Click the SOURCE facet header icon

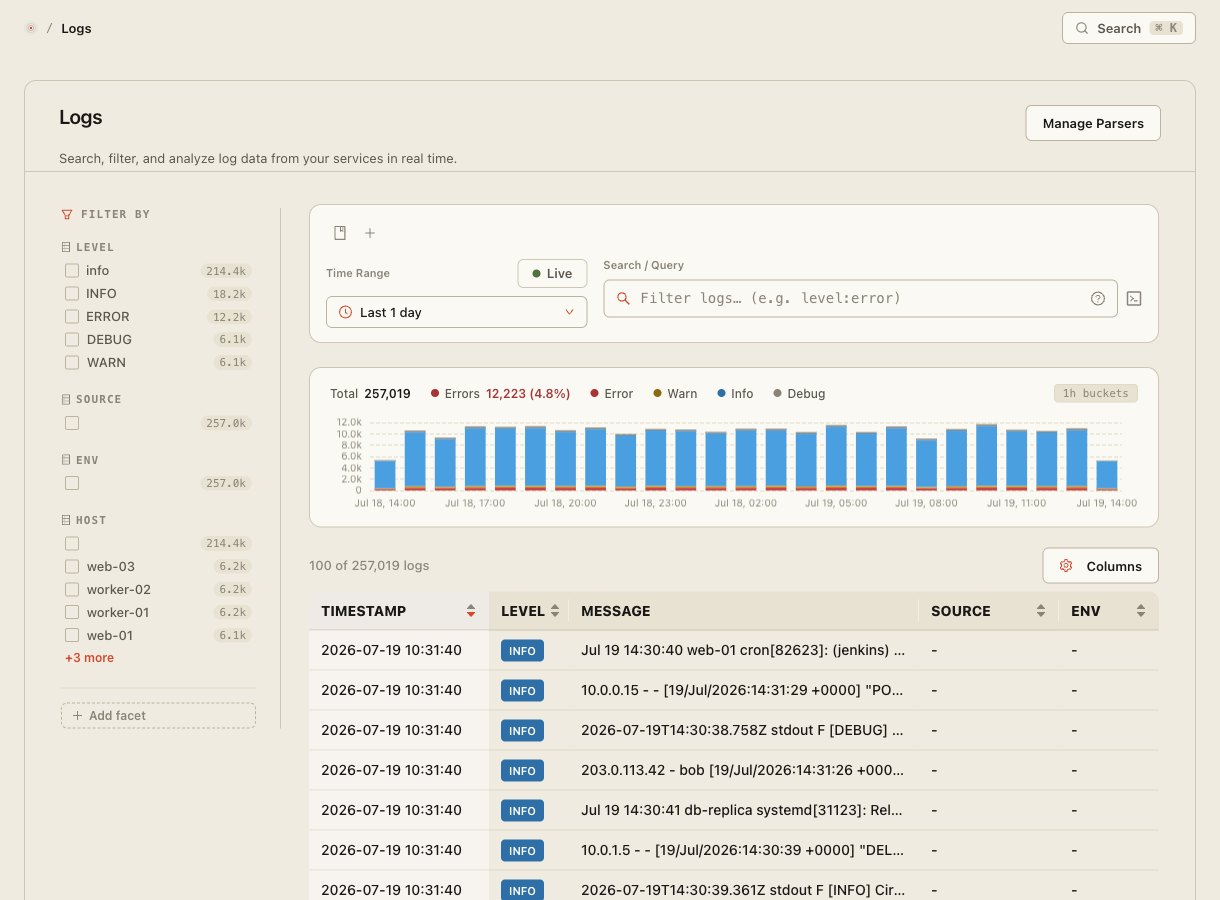[66, 399]
